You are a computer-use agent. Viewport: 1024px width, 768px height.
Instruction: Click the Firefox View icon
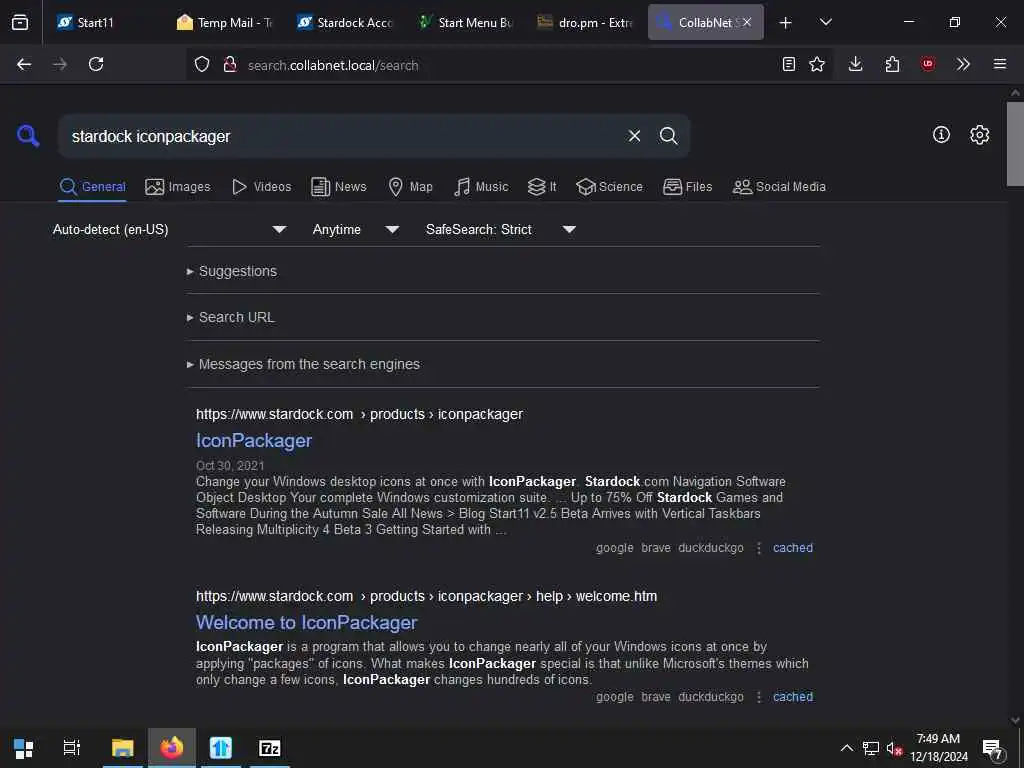20,22
